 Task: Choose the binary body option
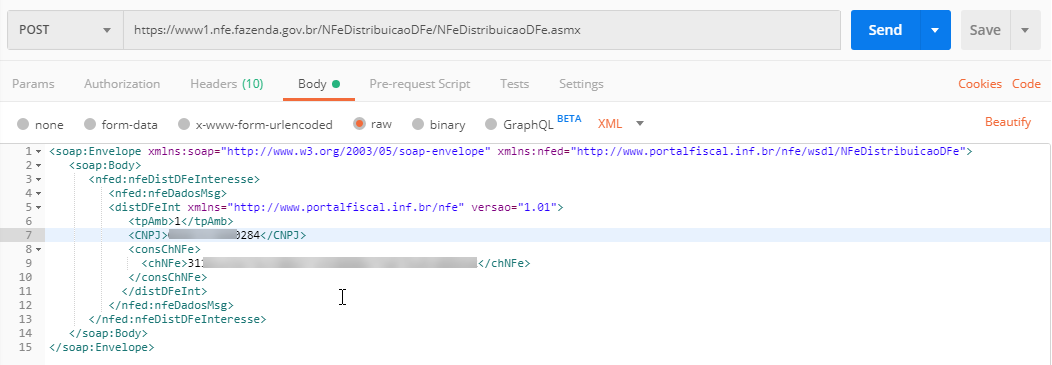tap(438, 124)
